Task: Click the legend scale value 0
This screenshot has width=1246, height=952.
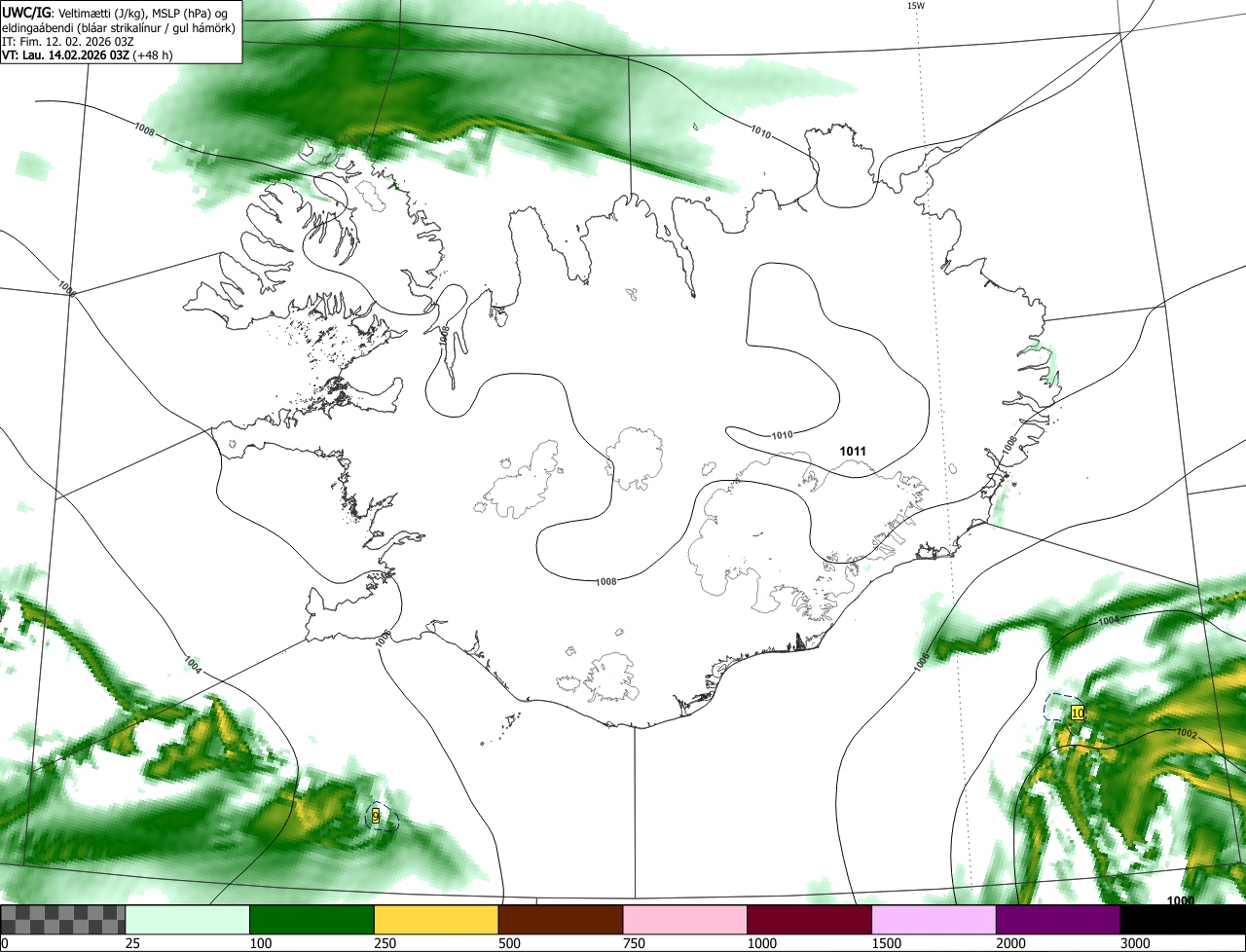Action: 5,943
